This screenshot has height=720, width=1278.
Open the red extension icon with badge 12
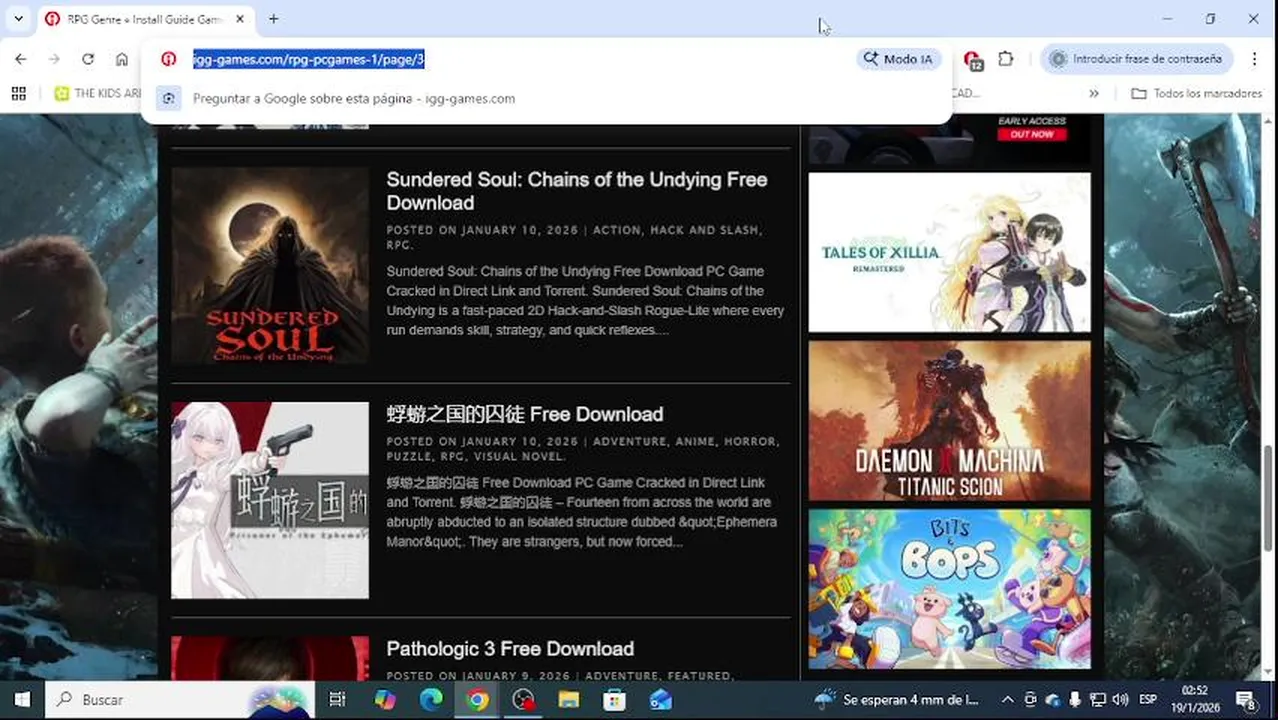click(x=972, y=60)
